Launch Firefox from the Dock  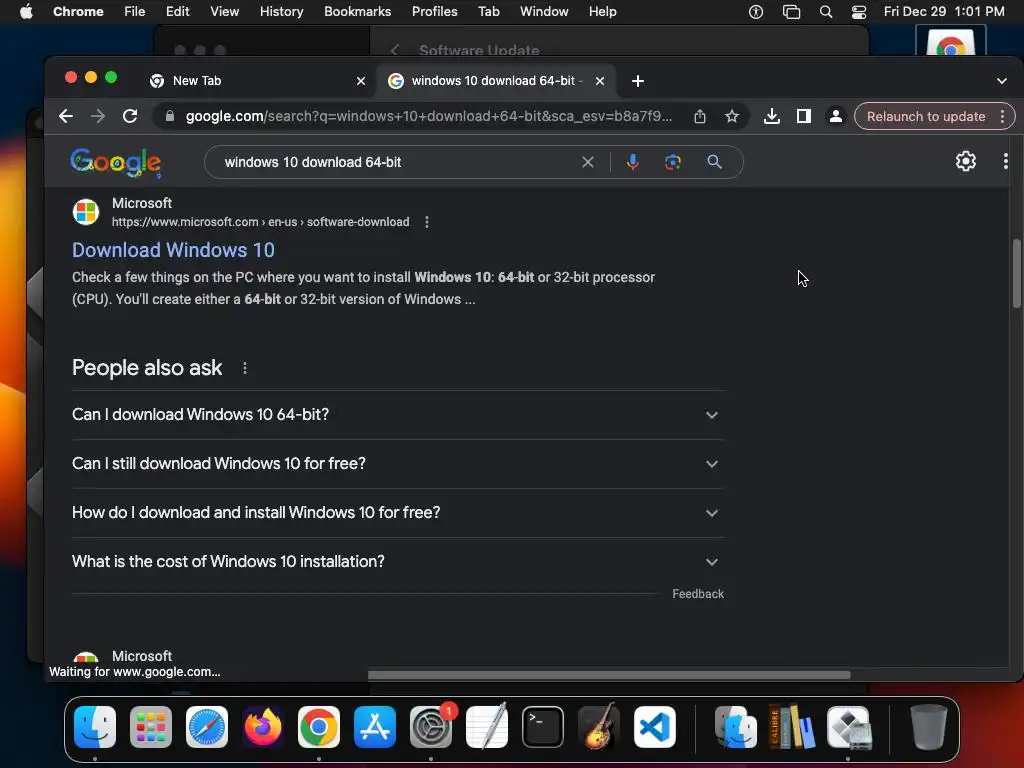(x=263, y=727)
